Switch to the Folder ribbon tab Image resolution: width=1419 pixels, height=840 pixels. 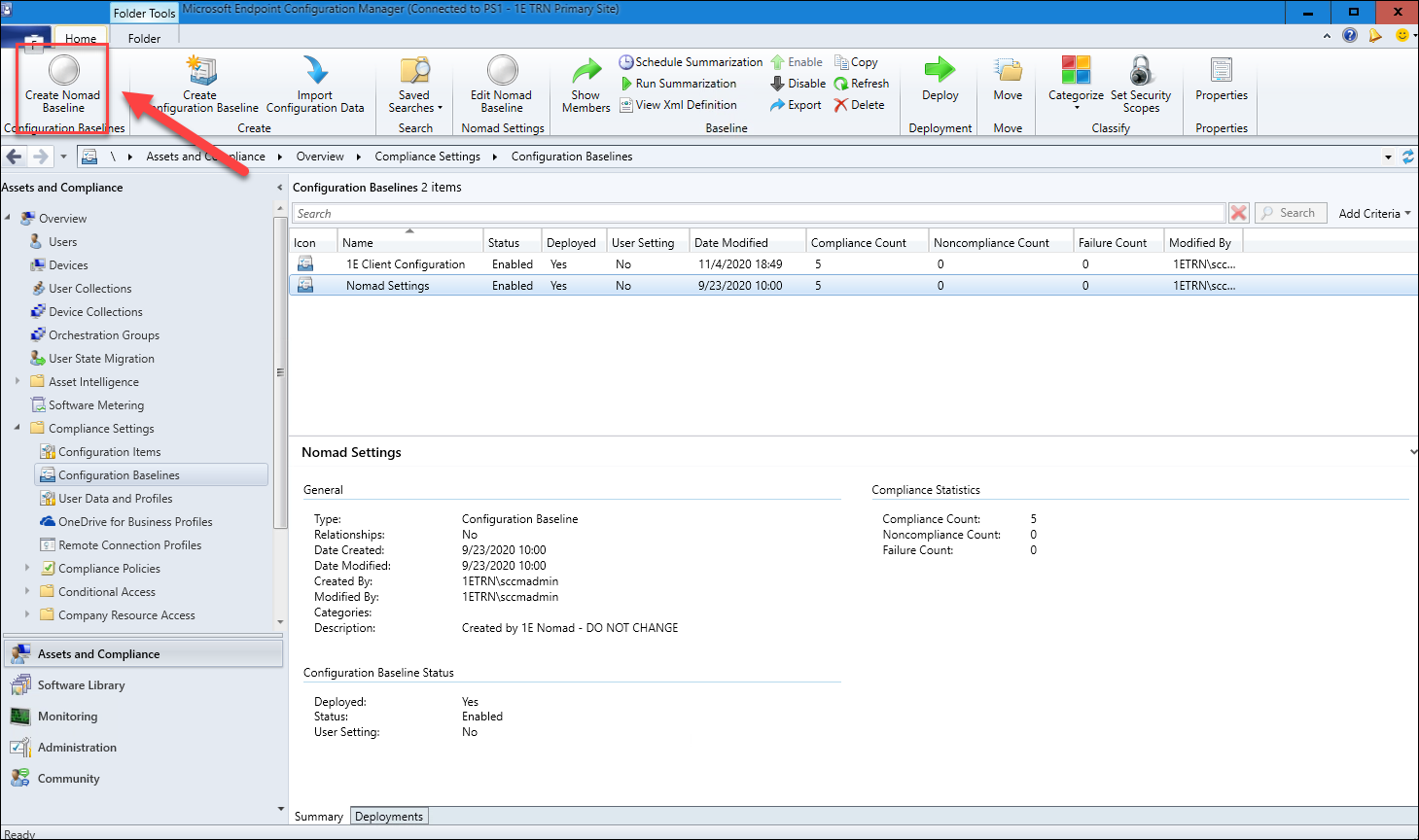point(144,39)
